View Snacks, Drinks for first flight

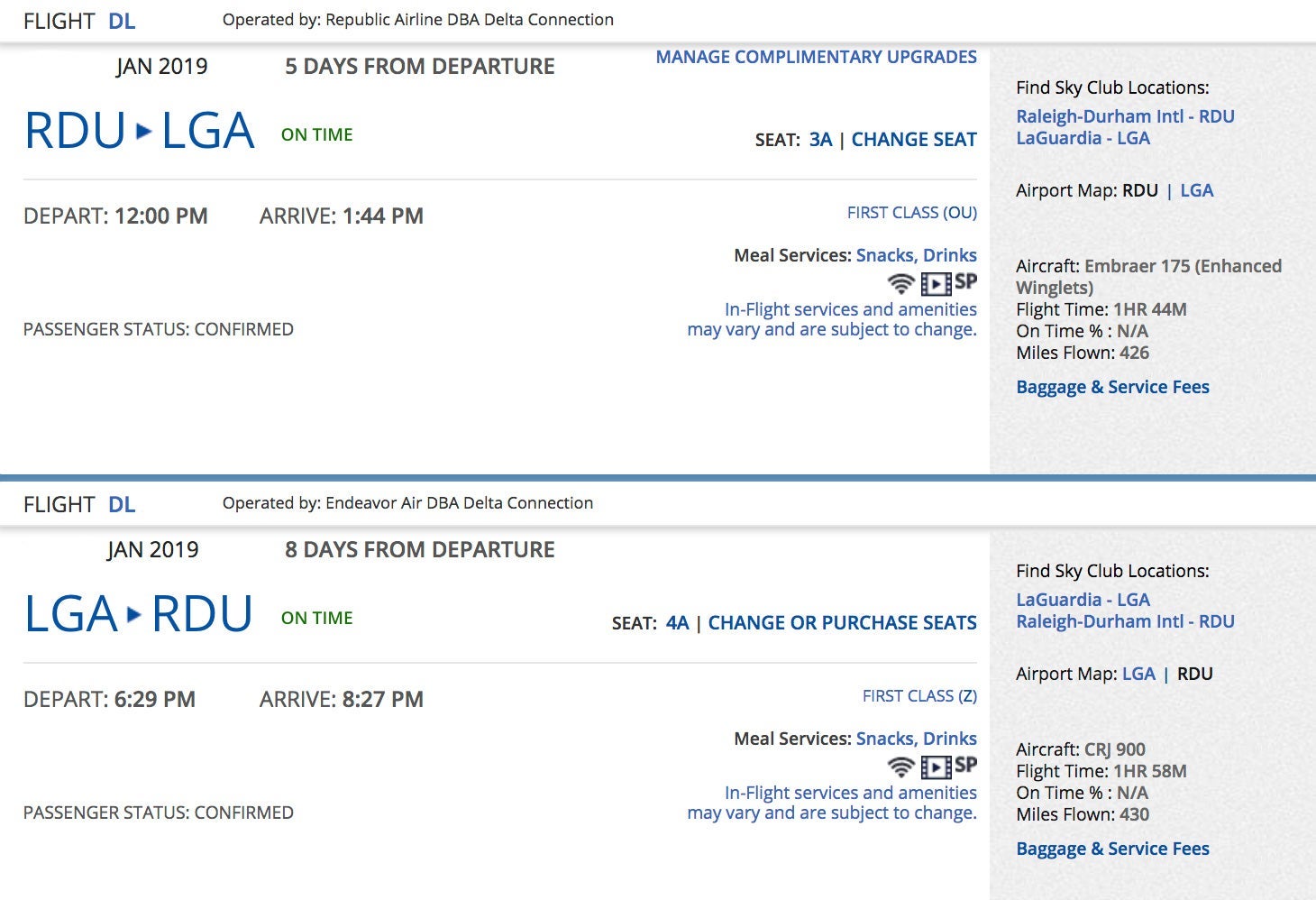click(916, 255)
